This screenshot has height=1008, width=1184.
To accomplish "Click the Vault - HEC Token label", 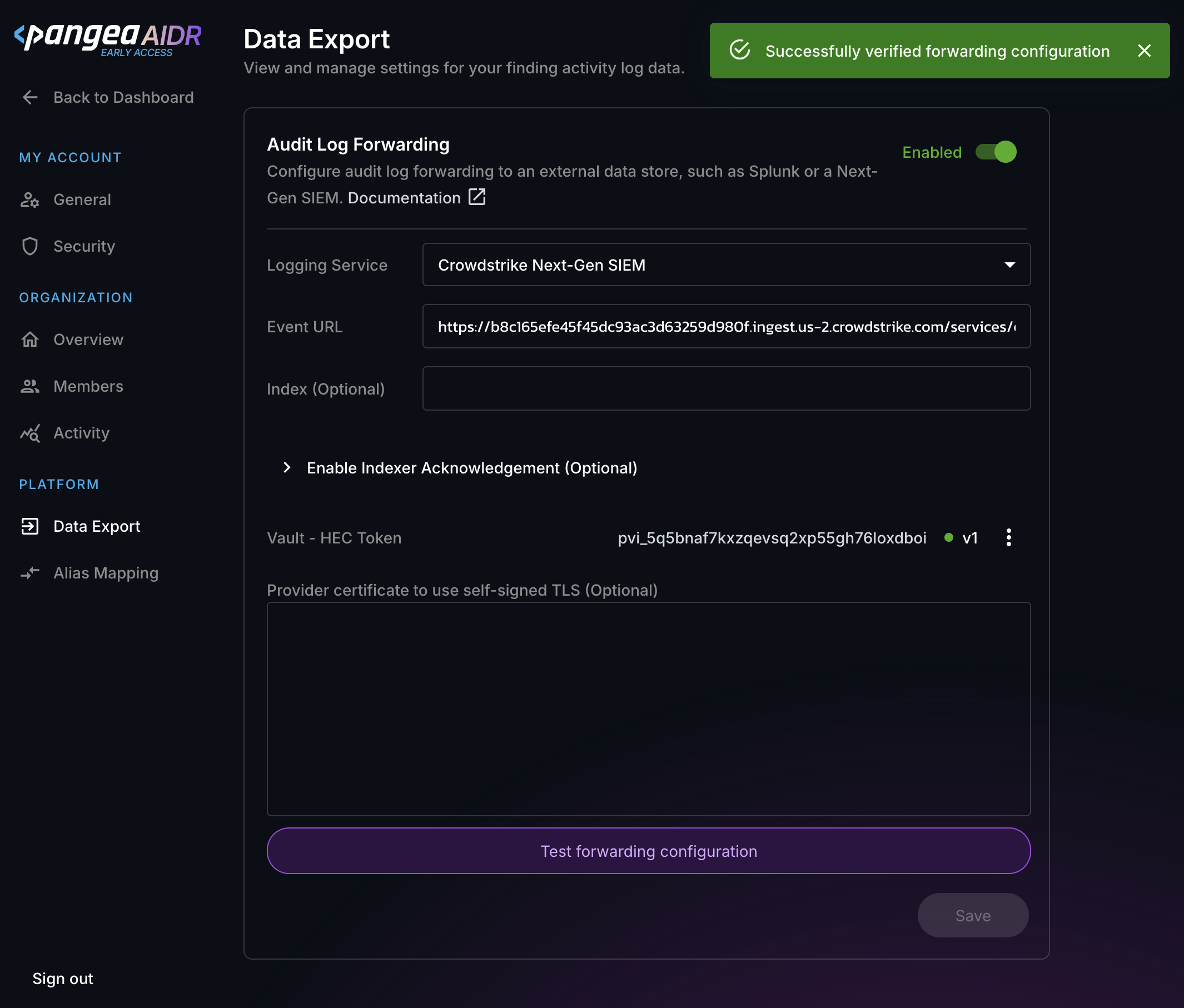I will (x=334, y=538).
